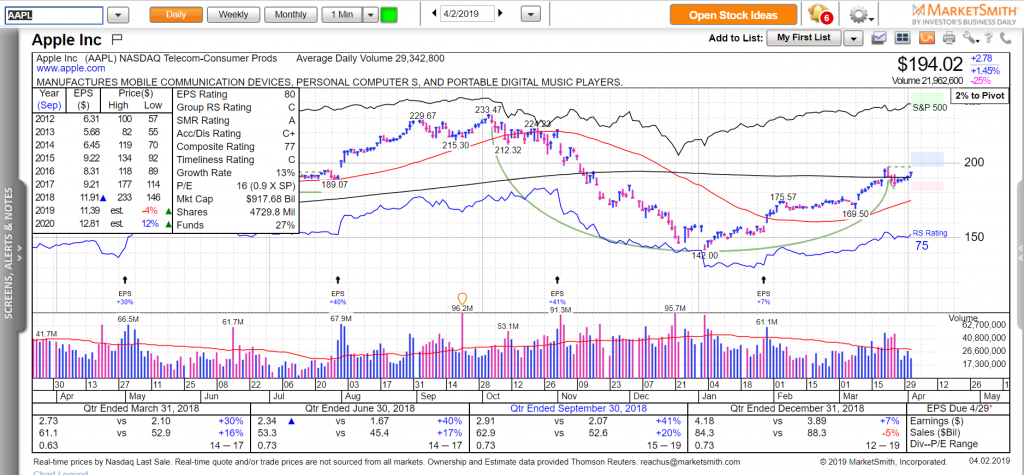Expand the Add to List dropdown arrow
Screen dimensions: 1024x475
[852, 38]
